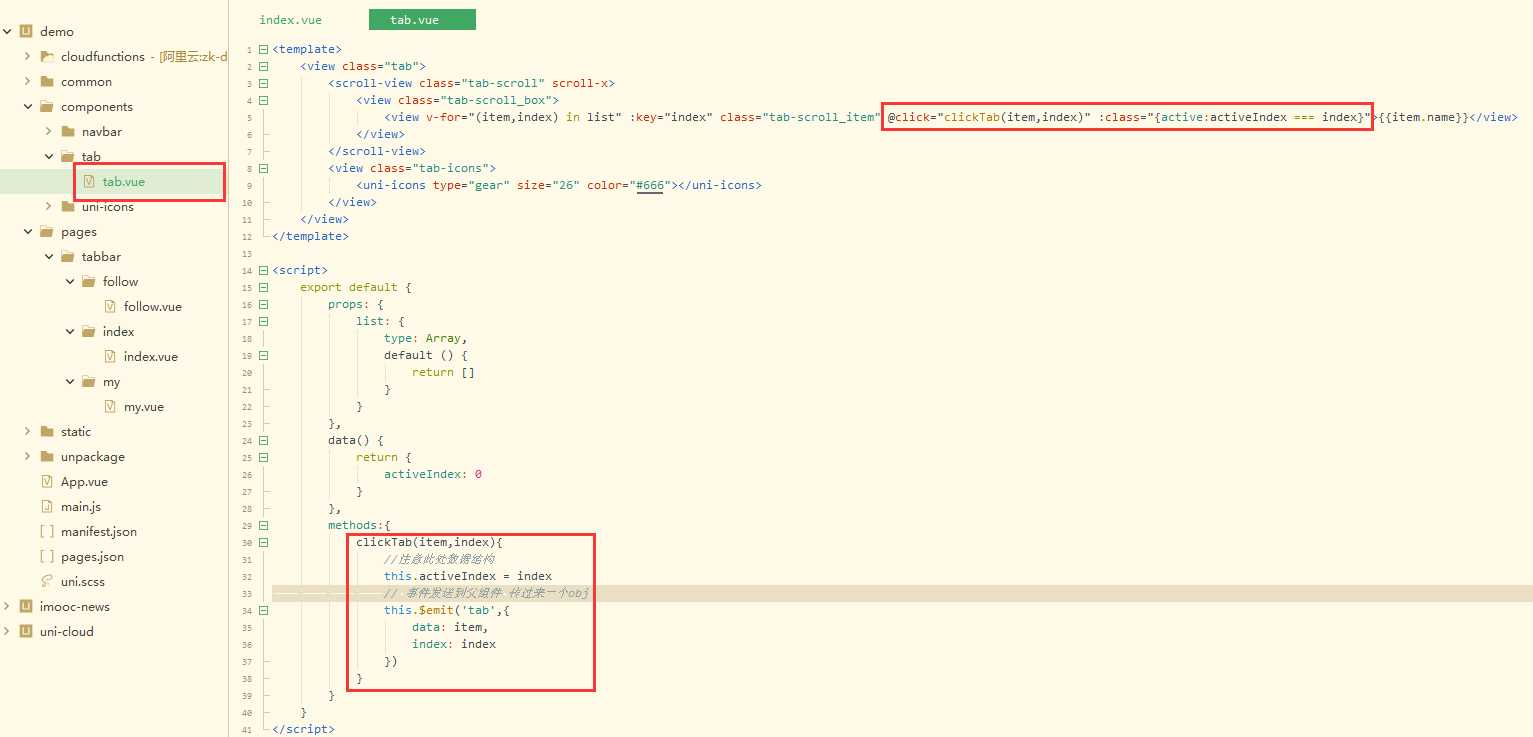Open uni.scss in the file tree
1533x737 pixels.
[82, 582]
